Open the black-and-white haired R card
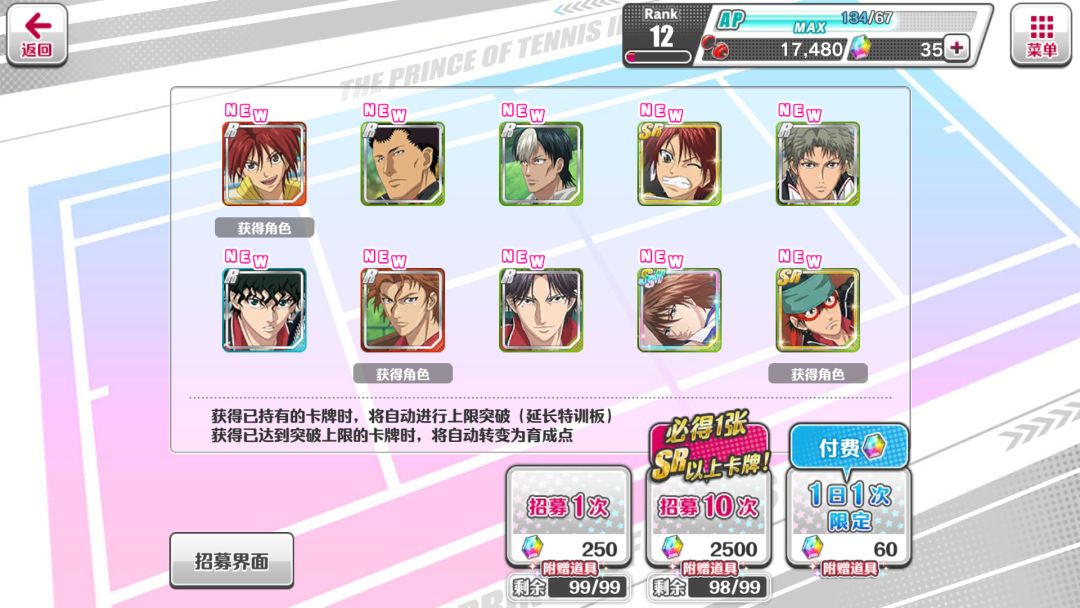The image size is (1080, 608). [541, 164]
